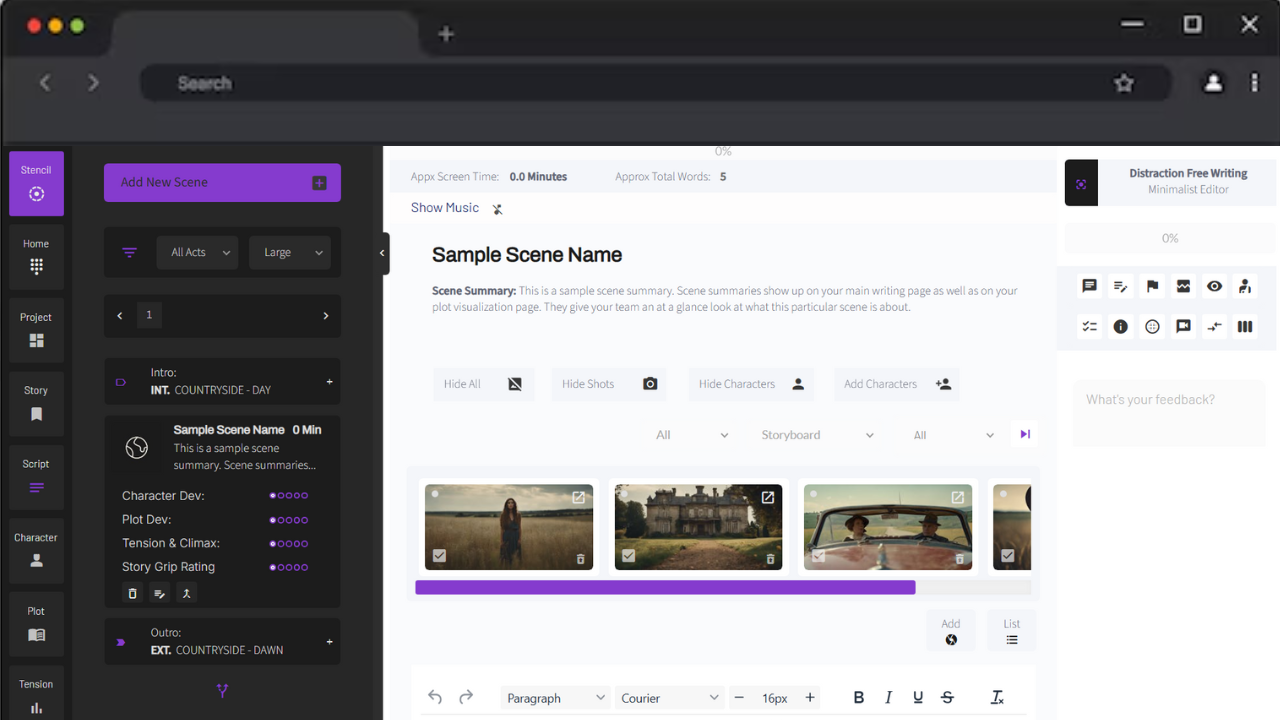Expand the Outro EXT. COUNTRYSIDE - DAWN plus
The width and height of the screenshot is (1280, 720).
click(x=329, y=642)
